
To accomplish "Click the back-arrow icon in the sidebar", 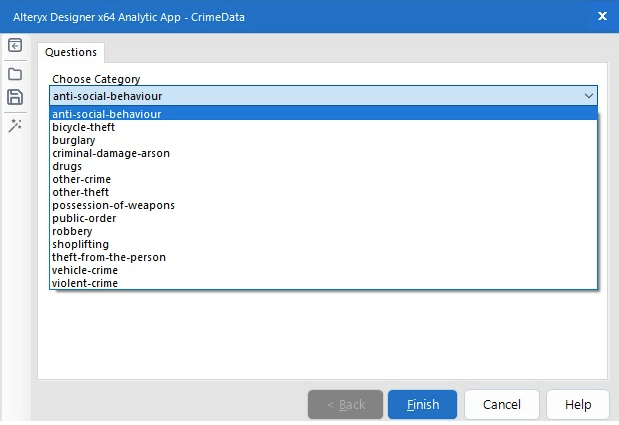I will (x=15, y=46).
